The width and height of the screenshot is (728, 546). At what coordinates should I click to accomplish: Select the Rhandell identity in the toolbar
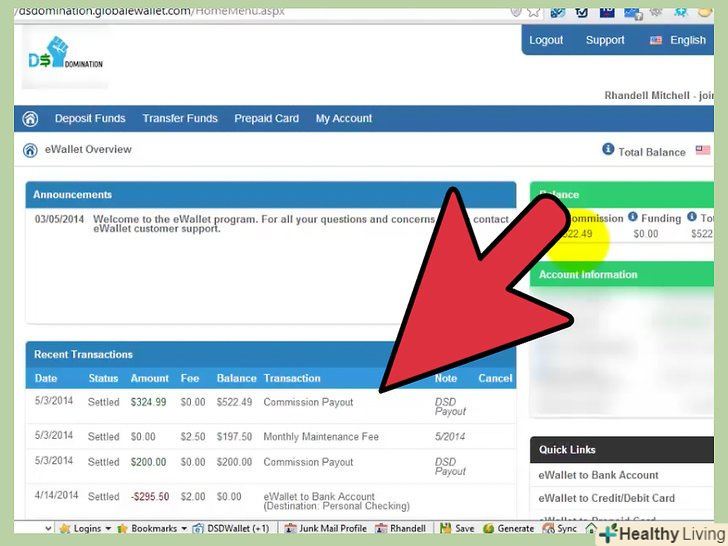(x=401, y=528)
